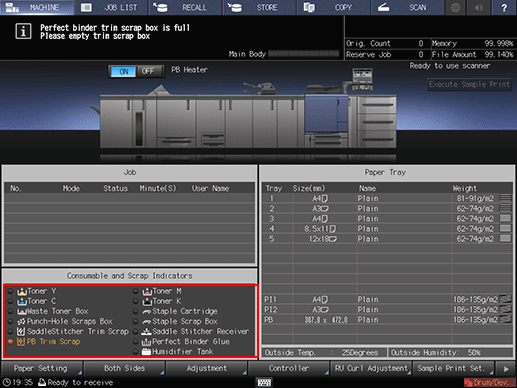The height and width of the screenshot is (388, 517).
Task: Click the Perfect Binder Glue icon
Action: click(146, 342)
